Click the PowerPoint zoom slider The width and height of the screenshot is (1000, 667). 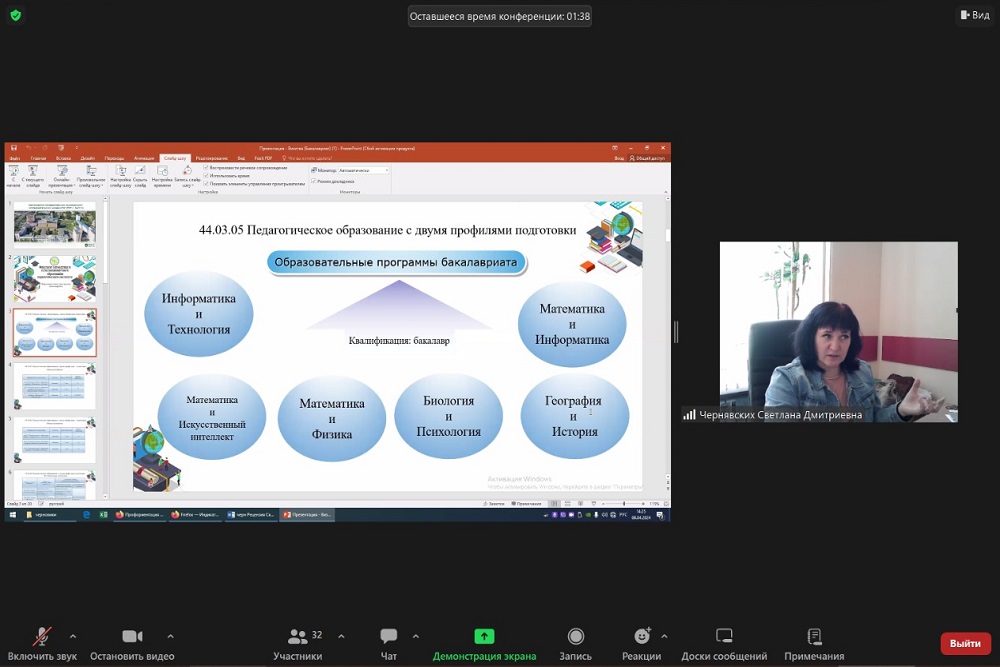click(623, 503)
